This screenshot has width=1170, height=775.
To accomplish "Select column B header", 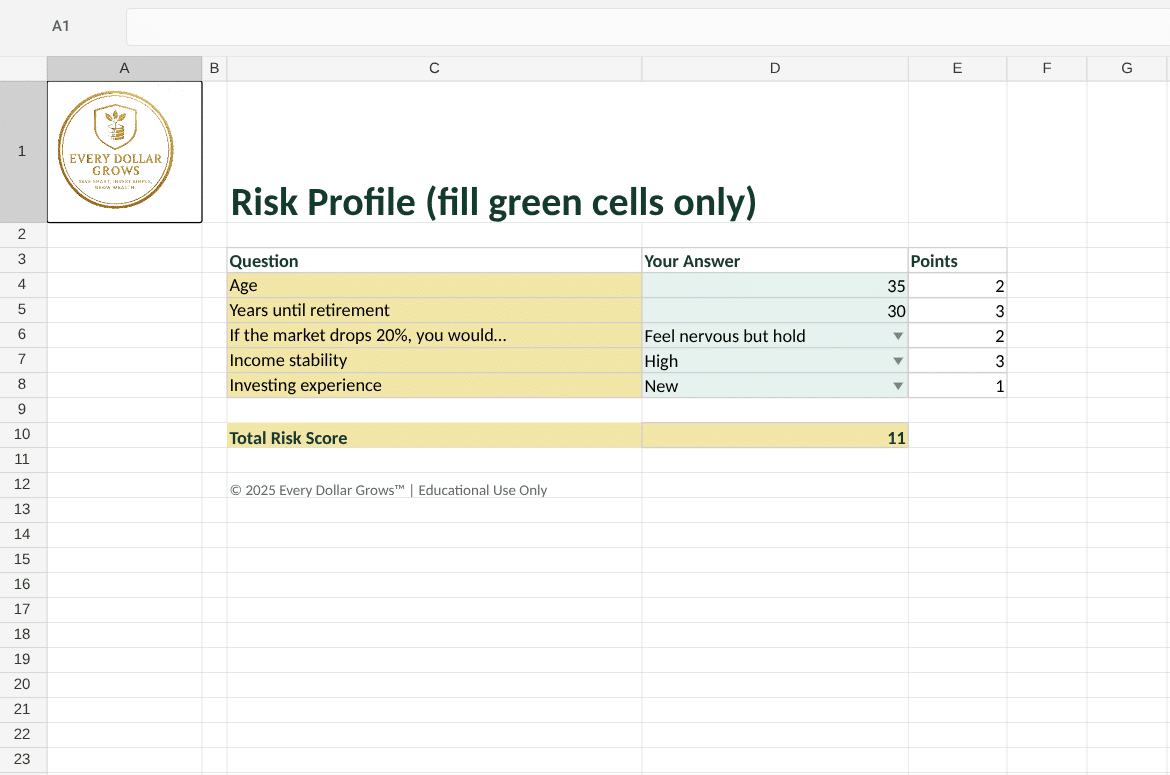I will [214, 69].
